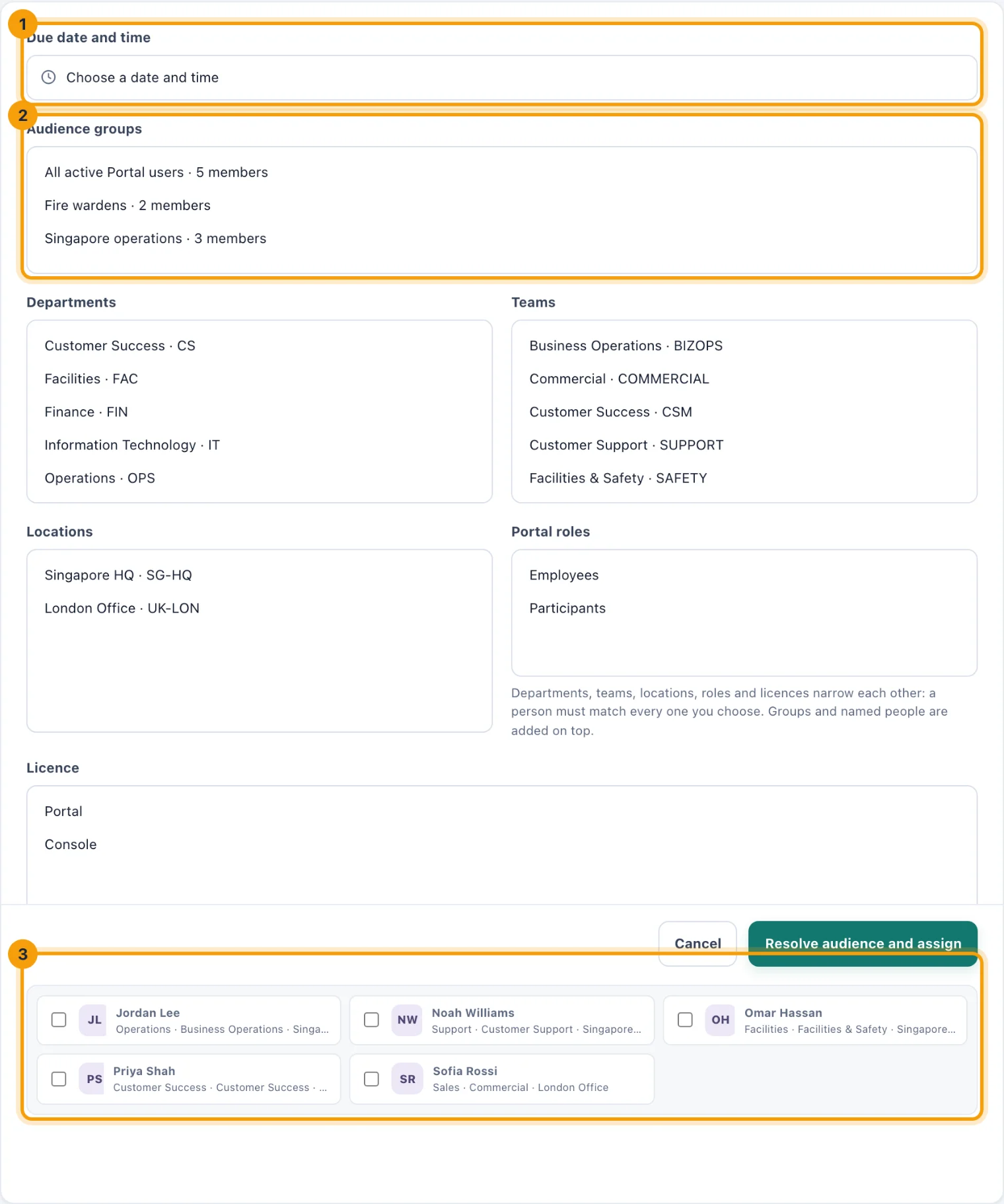Tick the Noah Williams checkbox
Viewport: 1004px width, 1204px height.
click(x=372, y=1020)
